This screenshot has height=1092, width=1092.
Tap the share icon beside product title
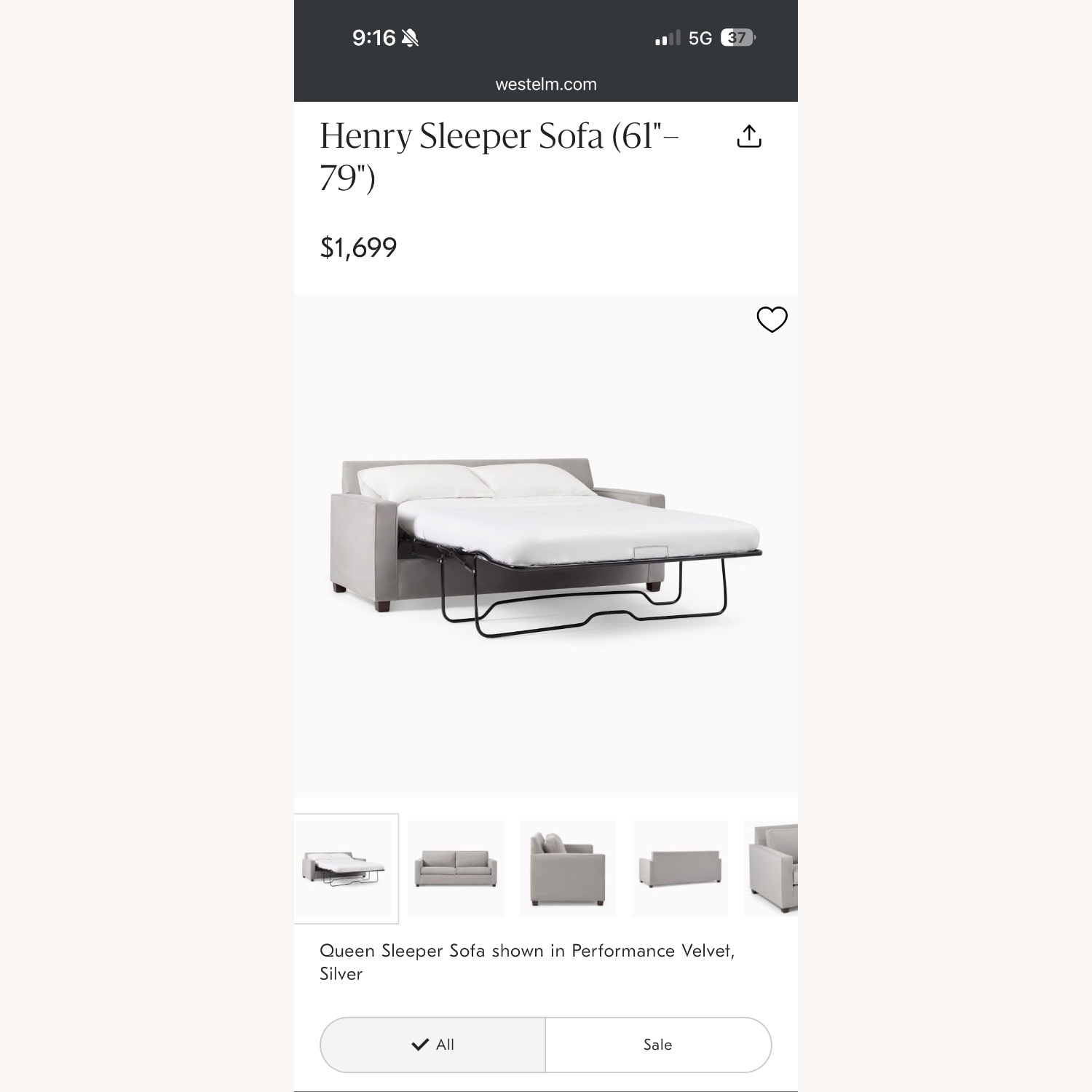coord(749,136)
